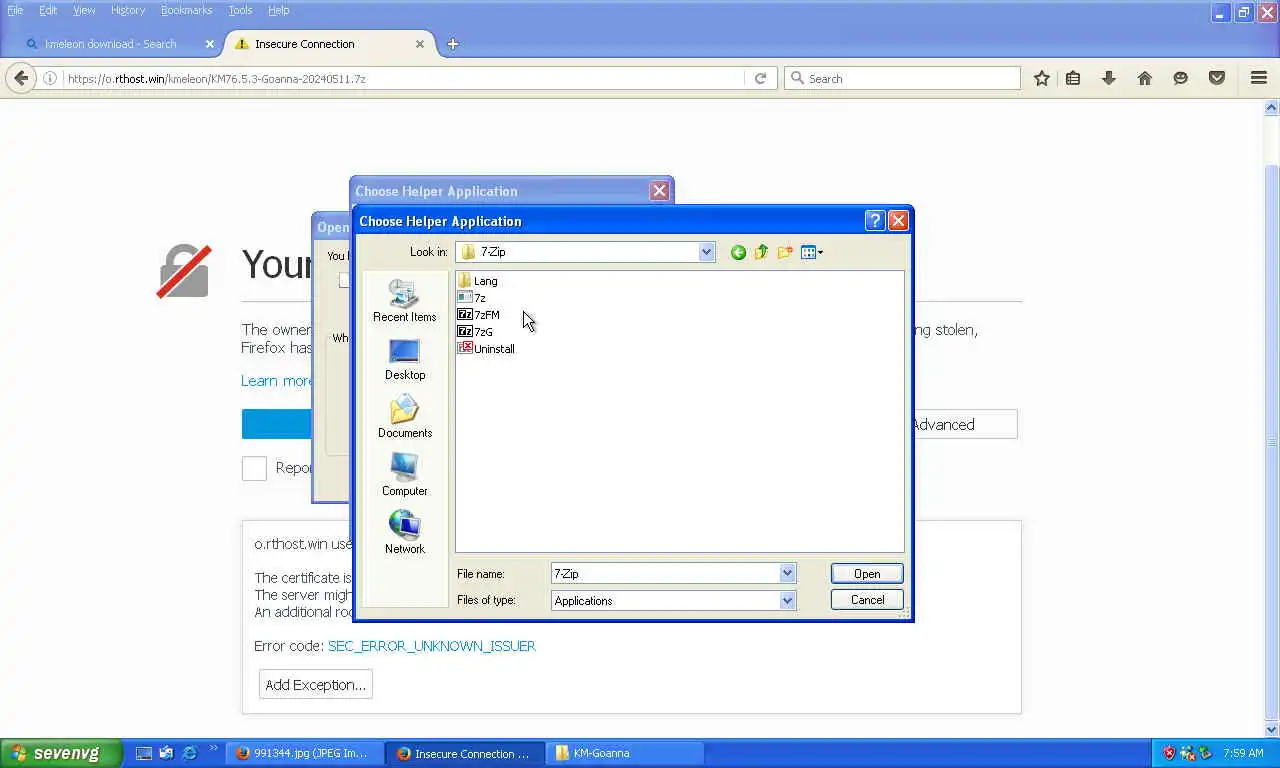The height and width of the screenshot is (768, 1280).
Task: Open the Tools menu
Action: coord(240,10)
